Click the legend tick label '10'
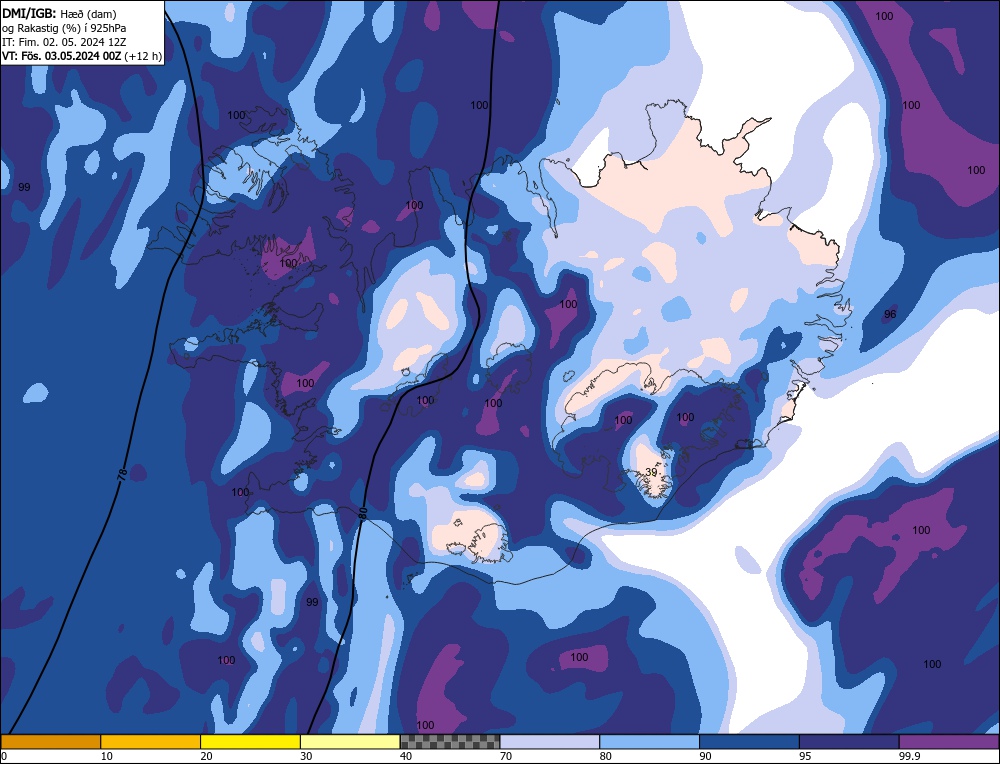 coord(107,756)
